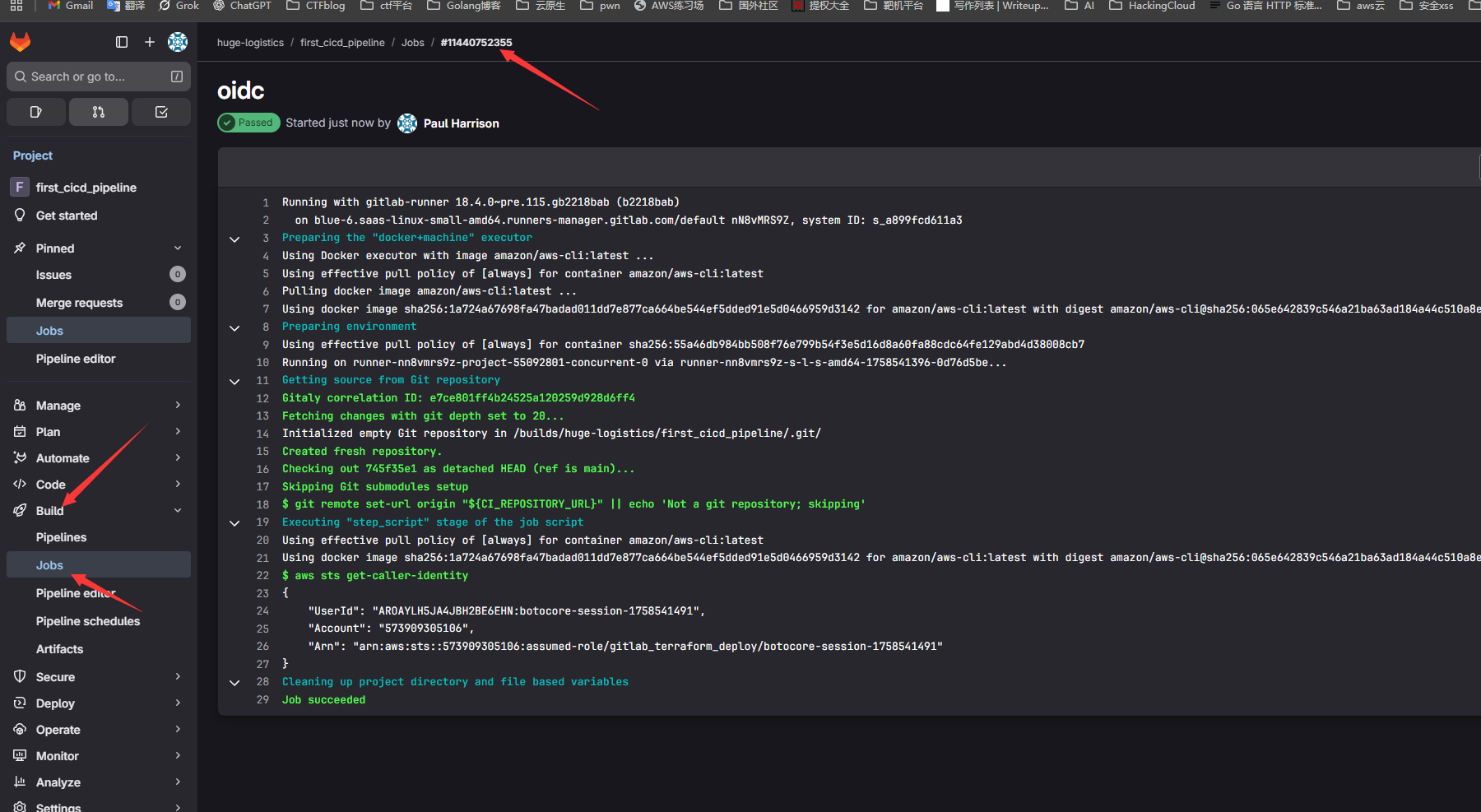Collapse the Getting source from Git repository section
Viewport: 1481px width, 812px height.
[x=234, y=381]
